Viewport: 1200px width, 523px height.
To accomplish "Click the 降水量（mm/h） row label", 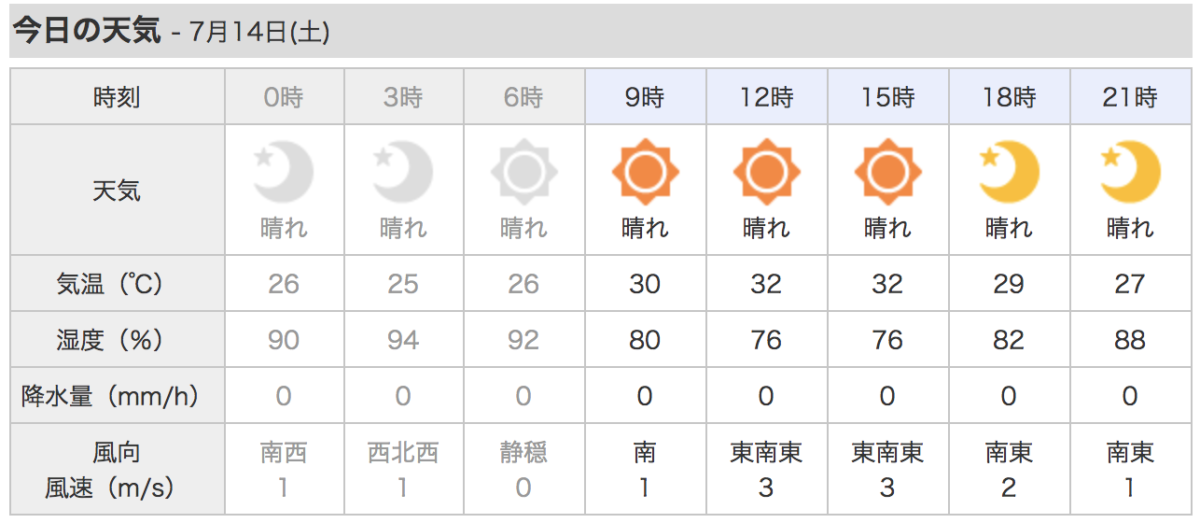I will [x=117, y=396].
